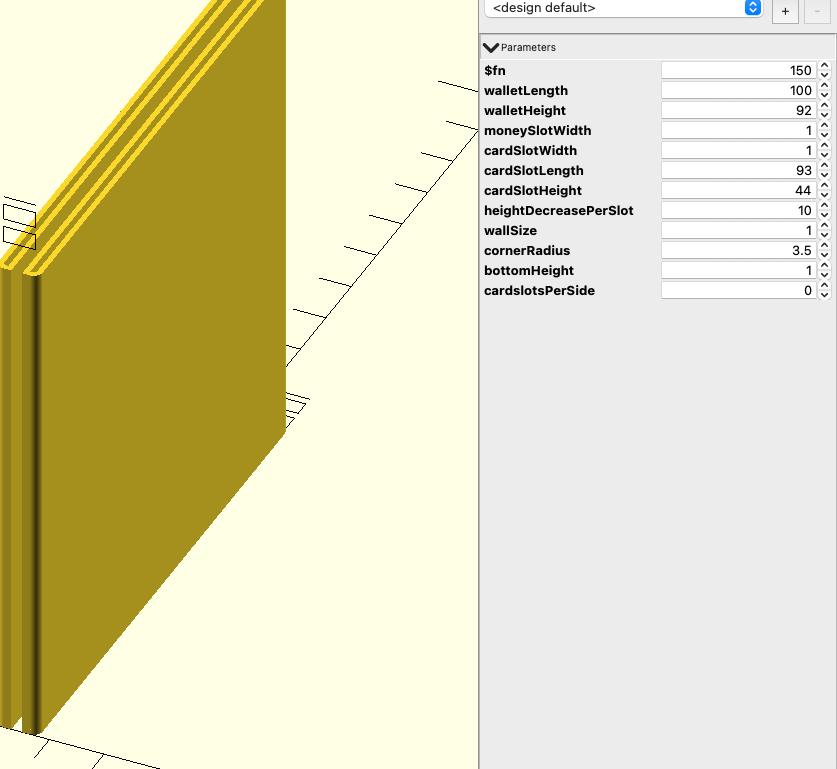Adjust the cardslotsPerSide stepper arrows
Screen dimensions: 837x769
(x=825, y=290)
